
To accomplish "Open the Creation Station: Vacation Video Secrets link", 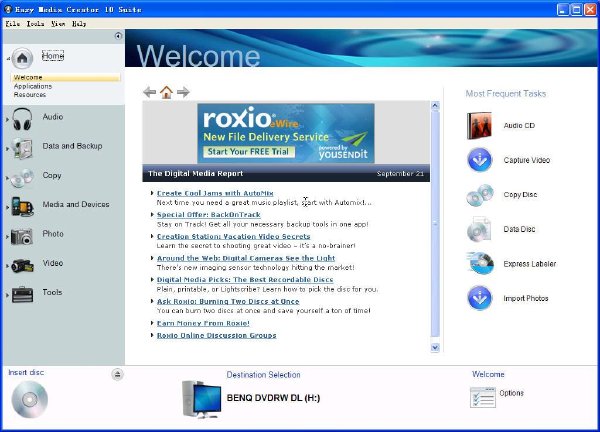I will [x=233, y=236].
